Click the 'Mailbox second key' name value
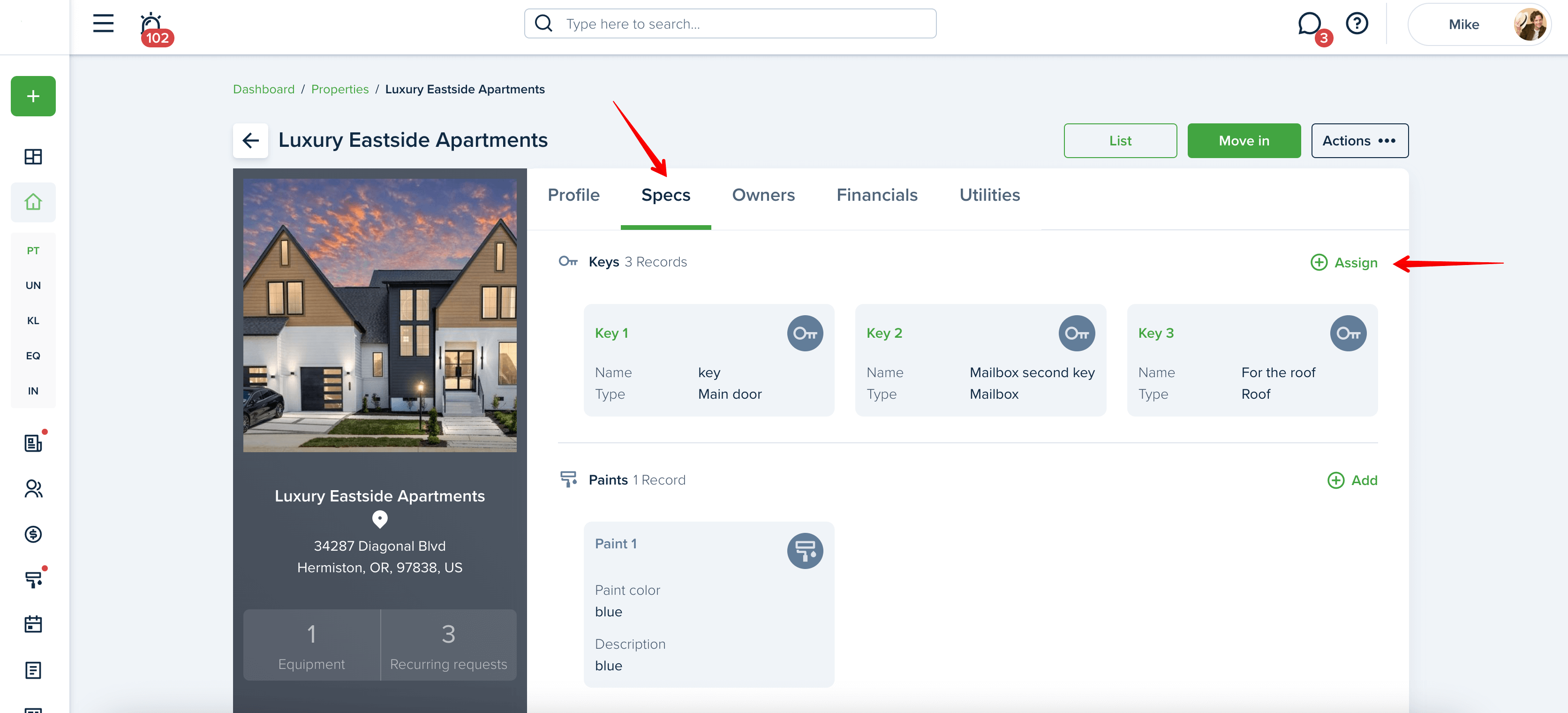The image size is (1568, 713). click(x=1032, y=372)
